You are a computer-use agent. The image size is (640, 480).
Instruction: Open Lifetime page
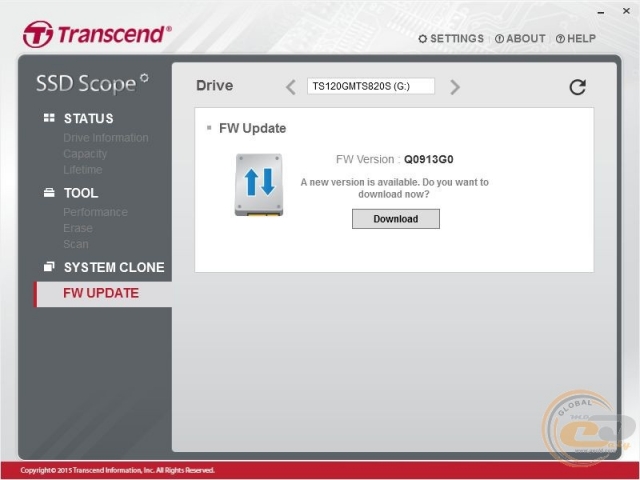82,170
